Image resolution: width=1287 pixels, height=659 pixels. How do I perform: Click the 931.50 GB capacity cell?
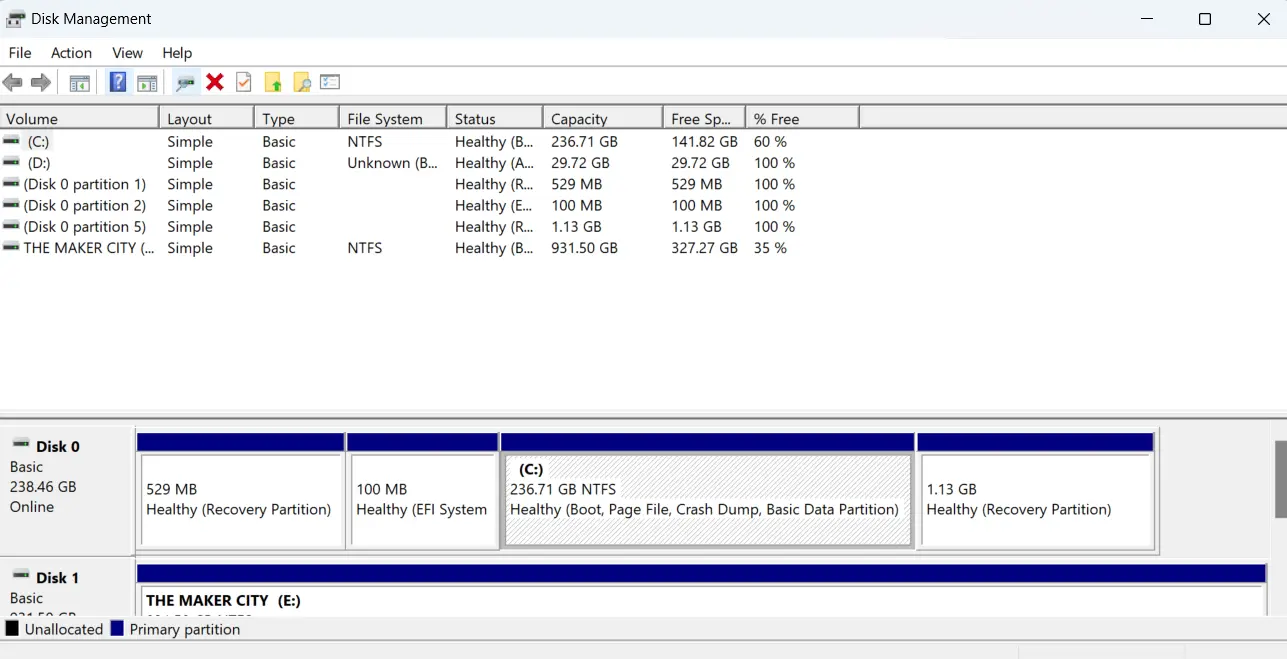(584, 248)
